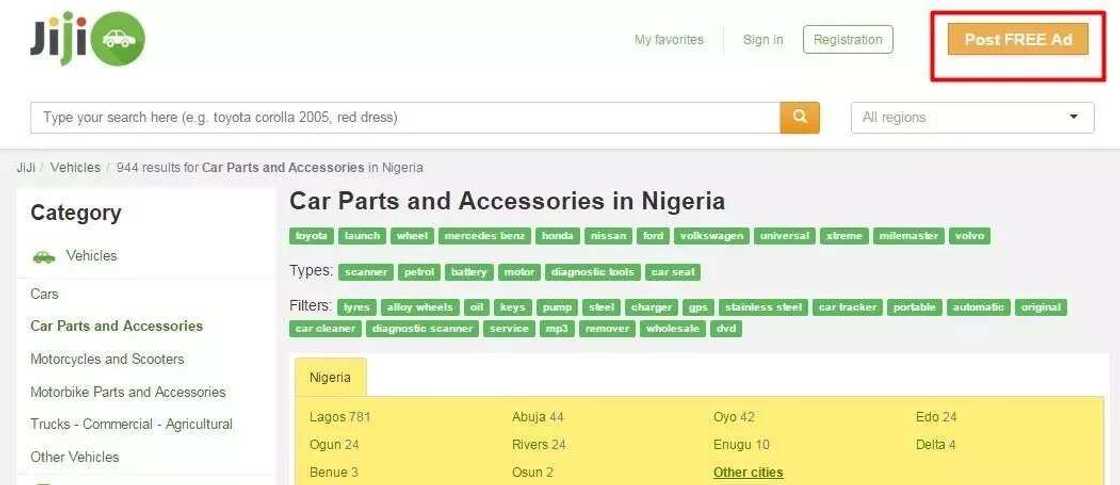Screen dimensions: 1120x485
Task: Click the volvo tag
Action: pyautogui.click(x=969, y=236)
